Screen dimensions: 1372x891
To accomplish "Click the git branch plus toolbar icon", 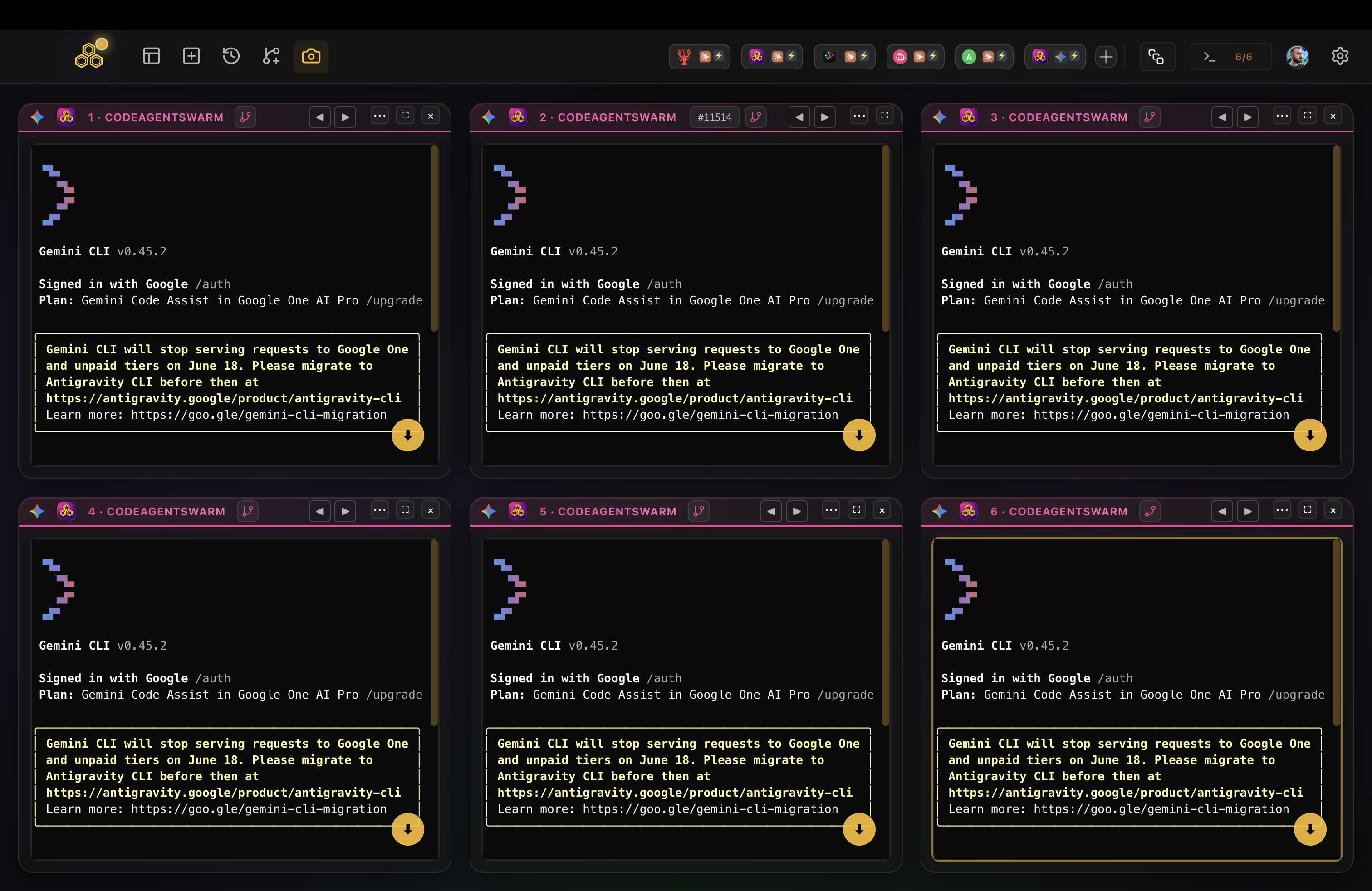I will [271, 56].
